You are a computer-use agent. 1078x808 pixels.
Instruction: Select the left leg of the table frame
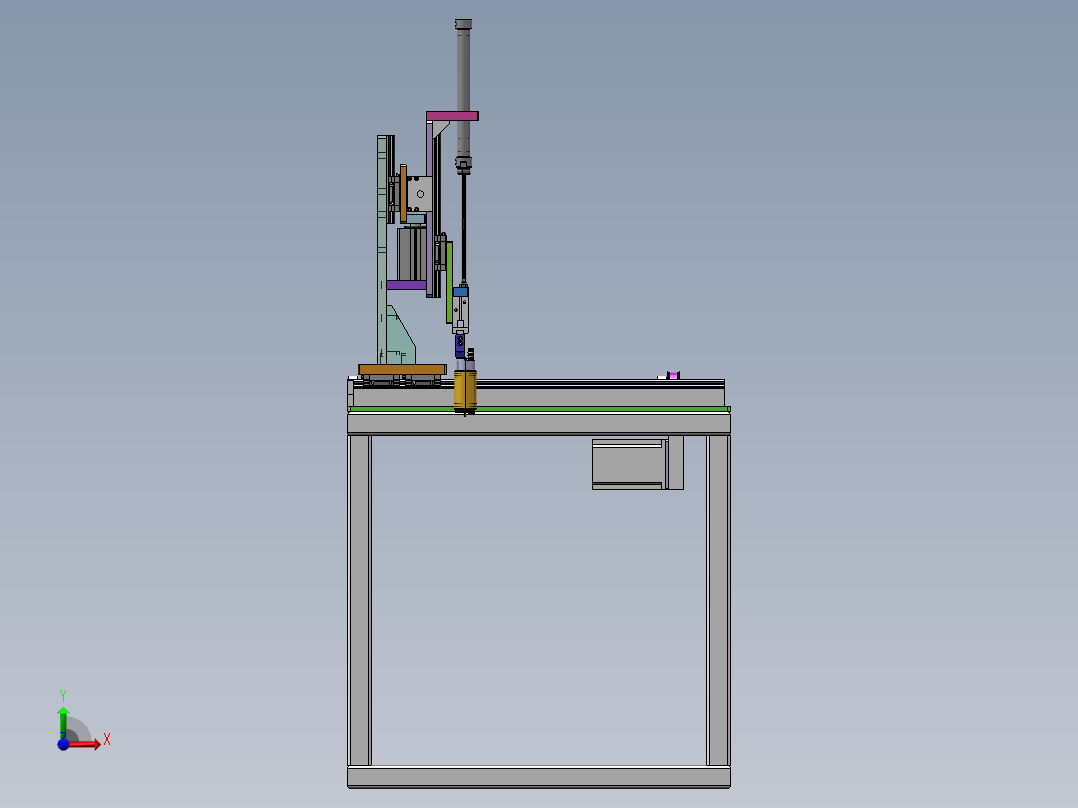click(x=360, y=600)
